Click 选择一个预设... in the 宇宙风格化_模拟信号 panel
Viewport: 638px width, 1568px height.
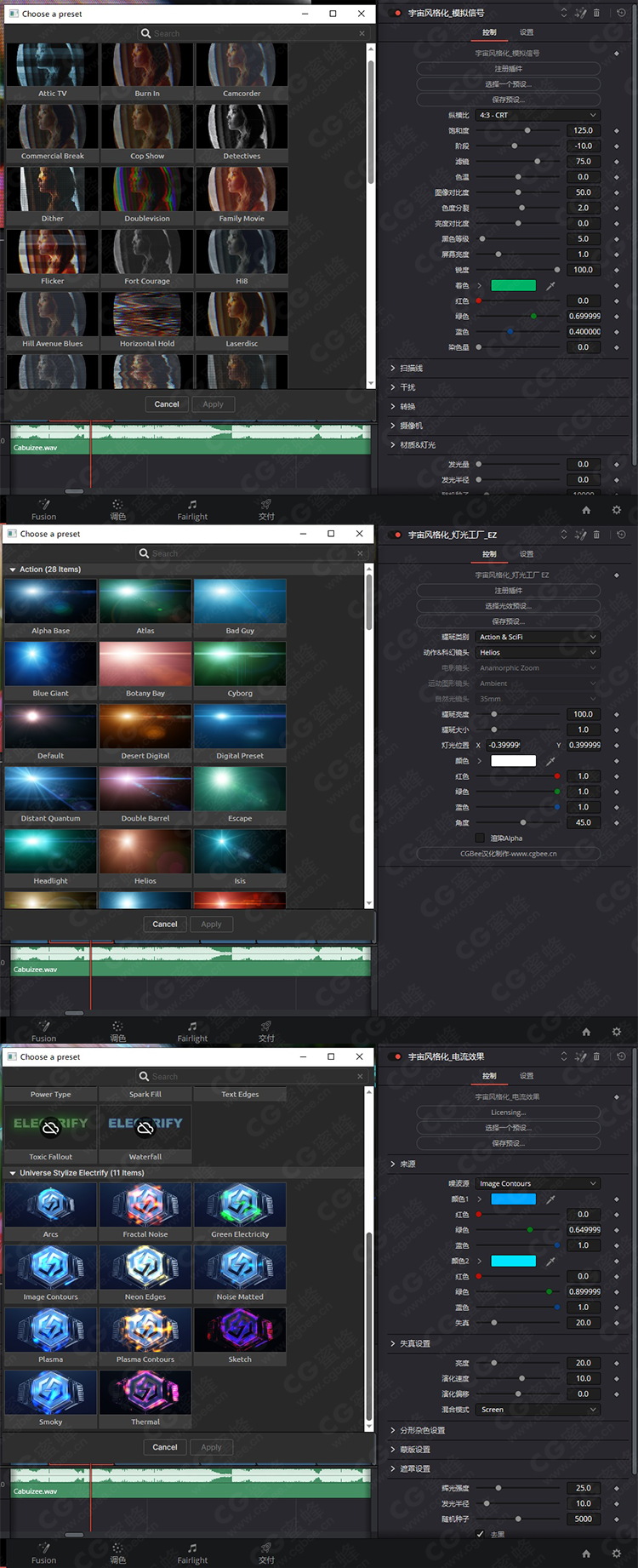[508, 84]
